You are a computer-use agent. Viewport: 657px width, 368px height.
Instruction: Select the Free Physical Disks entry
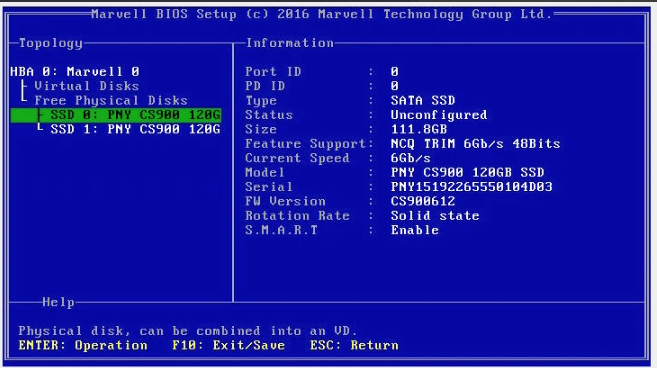pos(111,101)
